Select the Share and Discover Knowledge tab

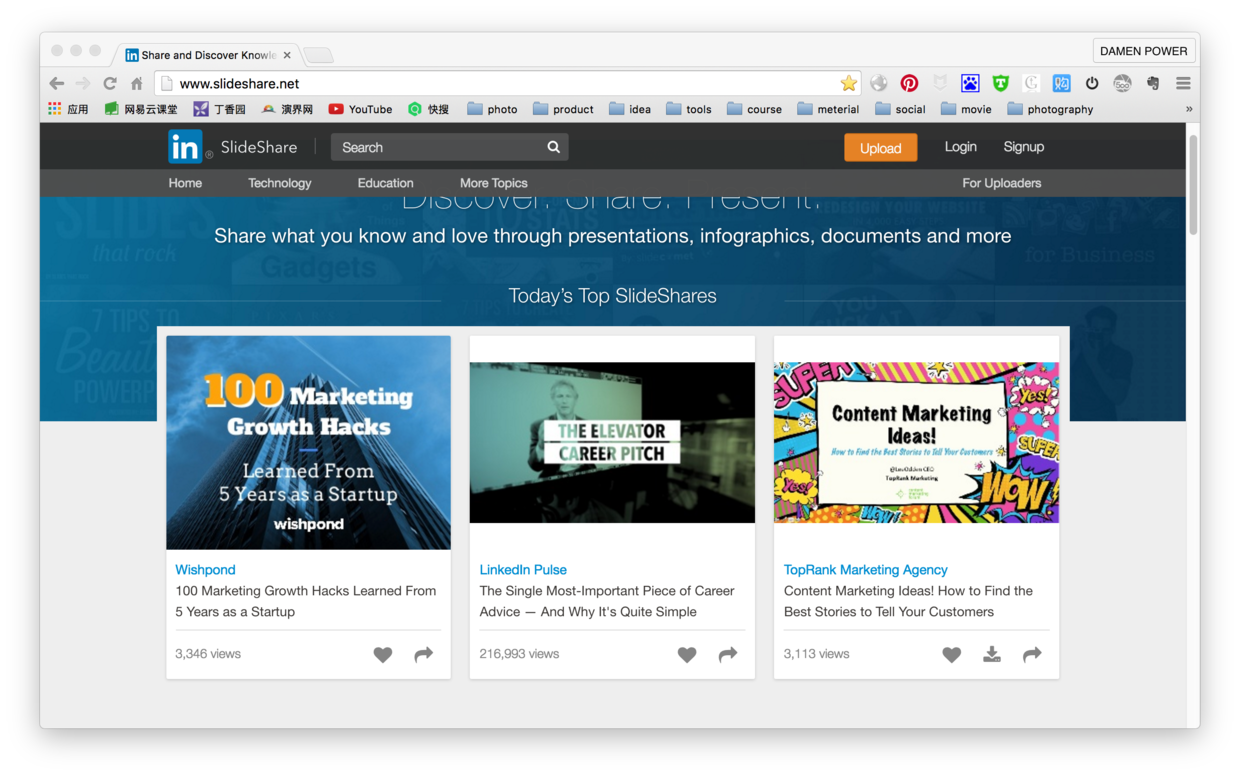[209, 55]
